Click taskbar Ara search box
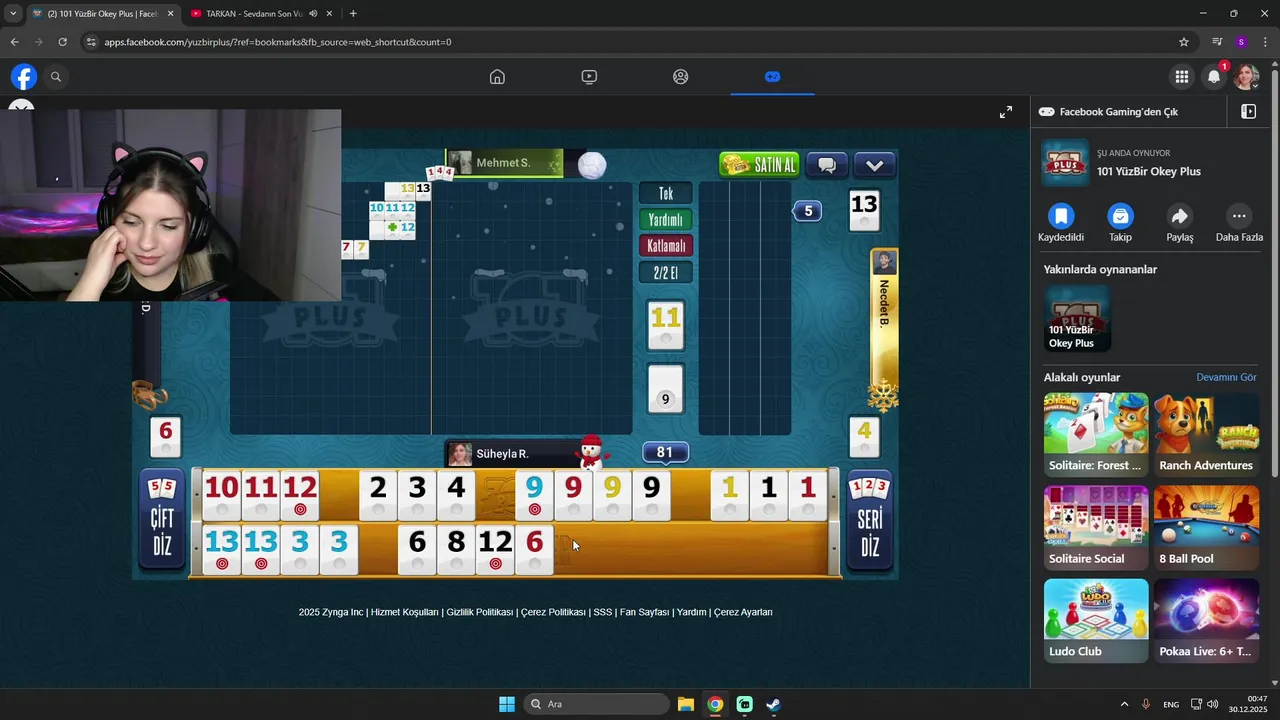 coord(597,704)
